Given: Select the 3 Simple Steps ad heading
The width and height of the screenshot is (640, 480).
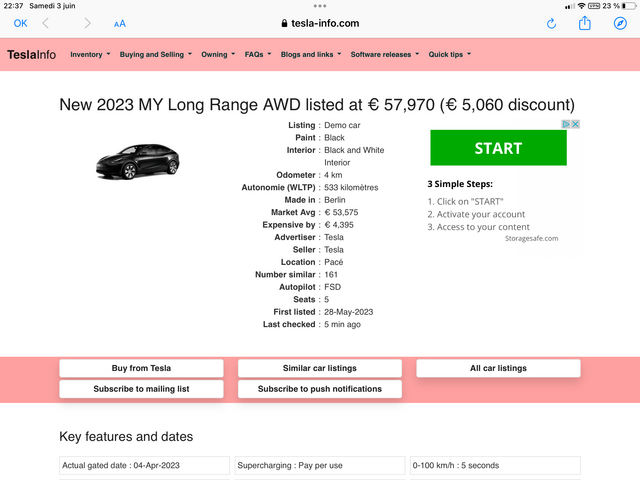Looking at the screenshot, I should [460, 184].
